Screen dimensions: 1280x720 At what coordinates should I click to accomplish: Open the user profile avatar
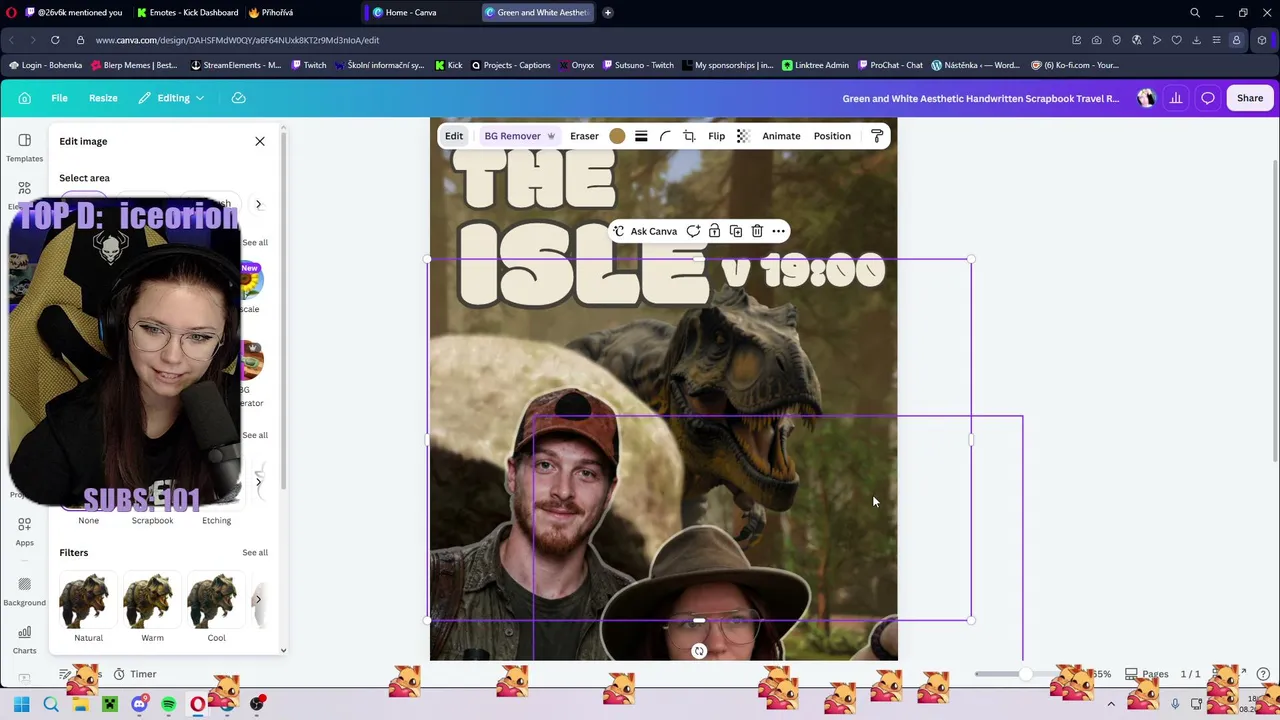(x=1146, y=98)
